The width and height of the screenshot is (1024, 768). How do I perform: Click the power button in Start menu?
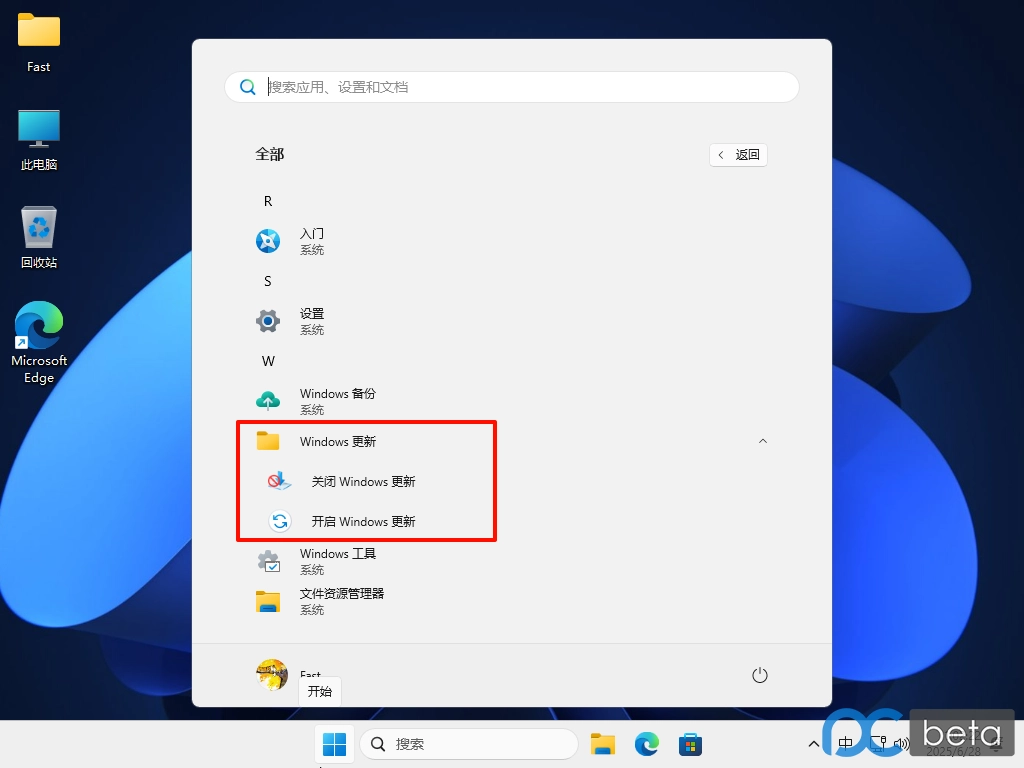tap(759, 675)
